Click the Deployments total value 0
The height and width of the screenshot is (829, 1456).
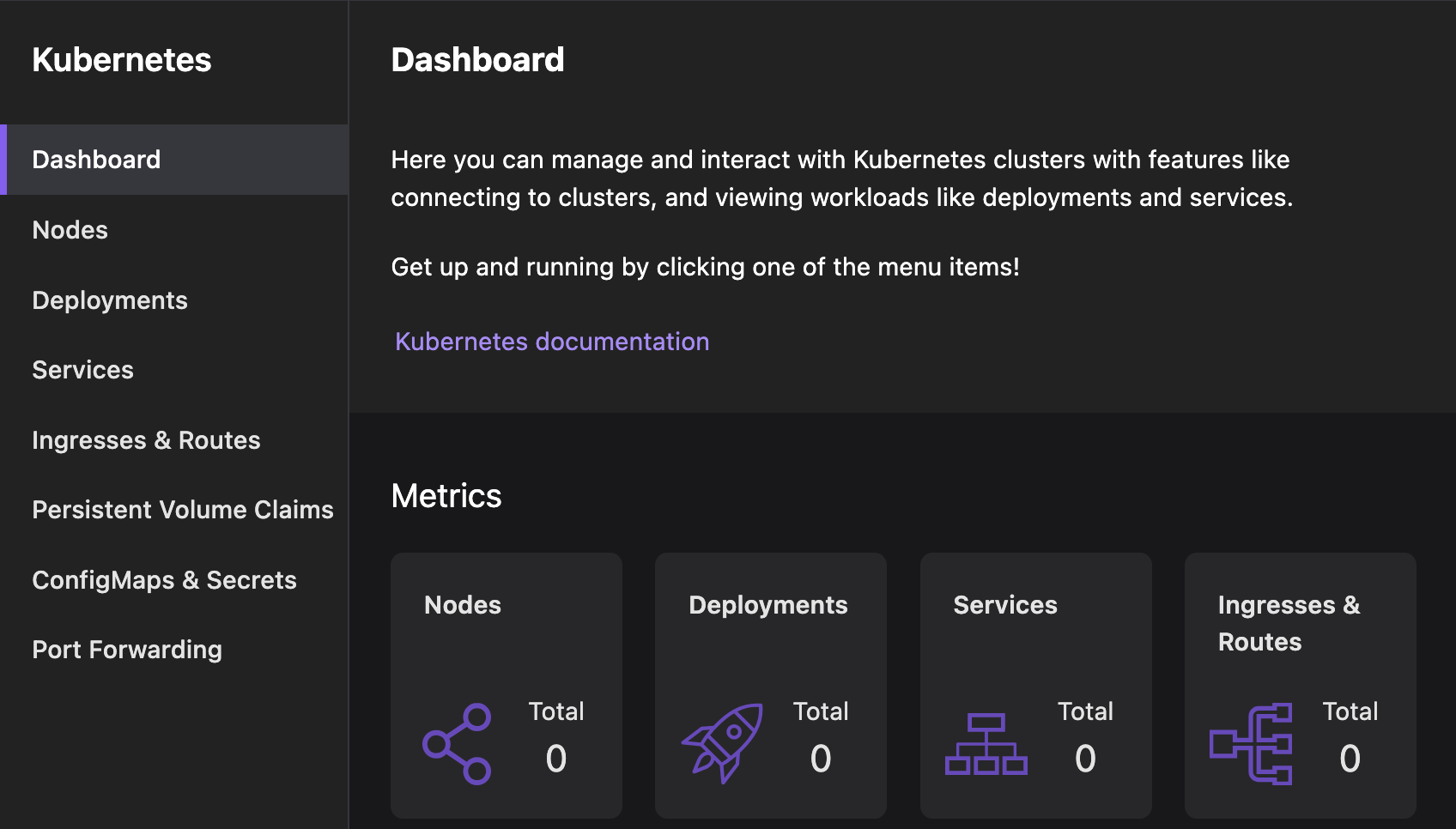pos(821,759)
